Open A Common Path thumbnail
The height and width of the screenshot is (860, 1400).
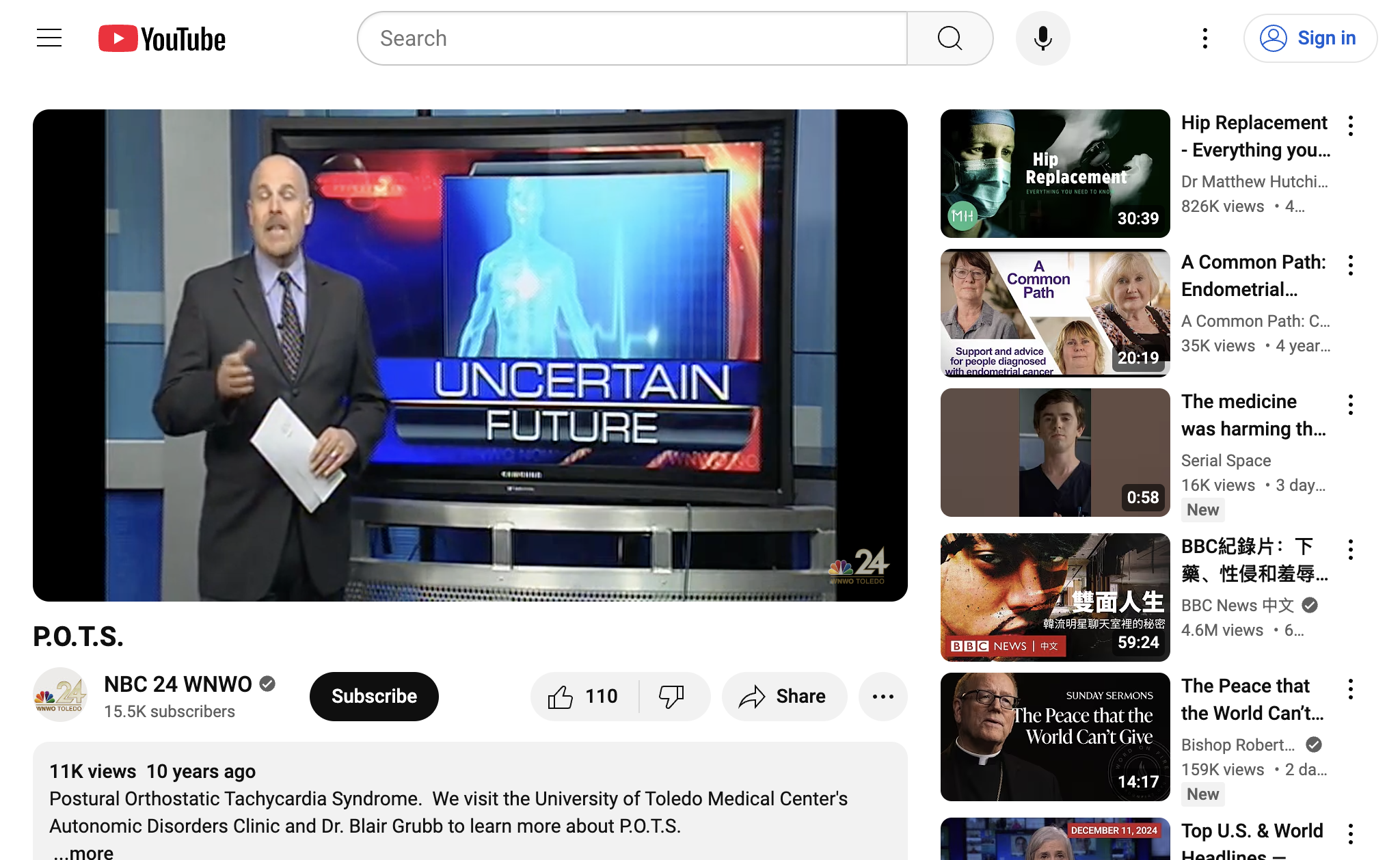pos(1055,313)
